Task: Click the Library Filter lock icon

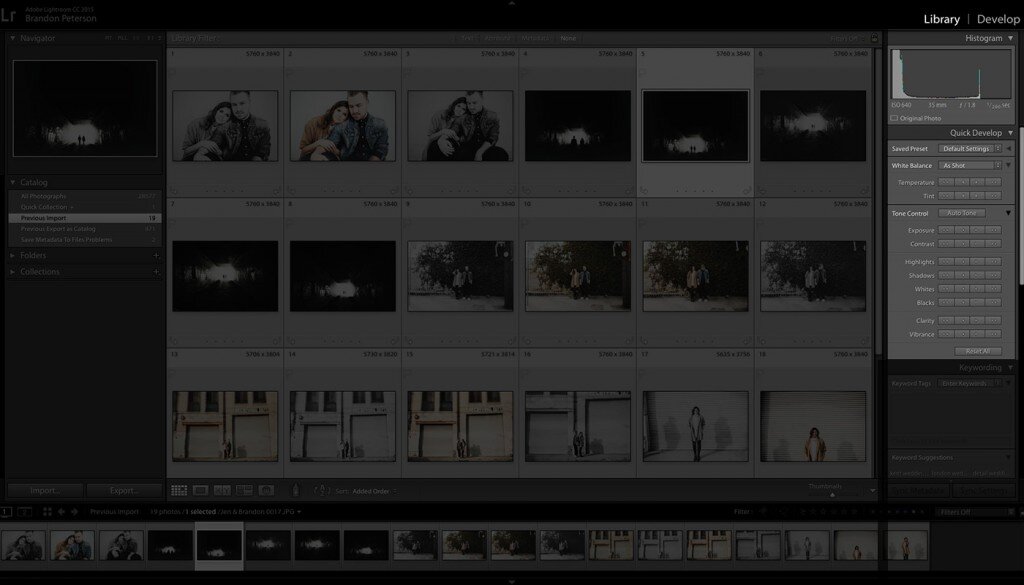Action: click(x=874, y=38)
